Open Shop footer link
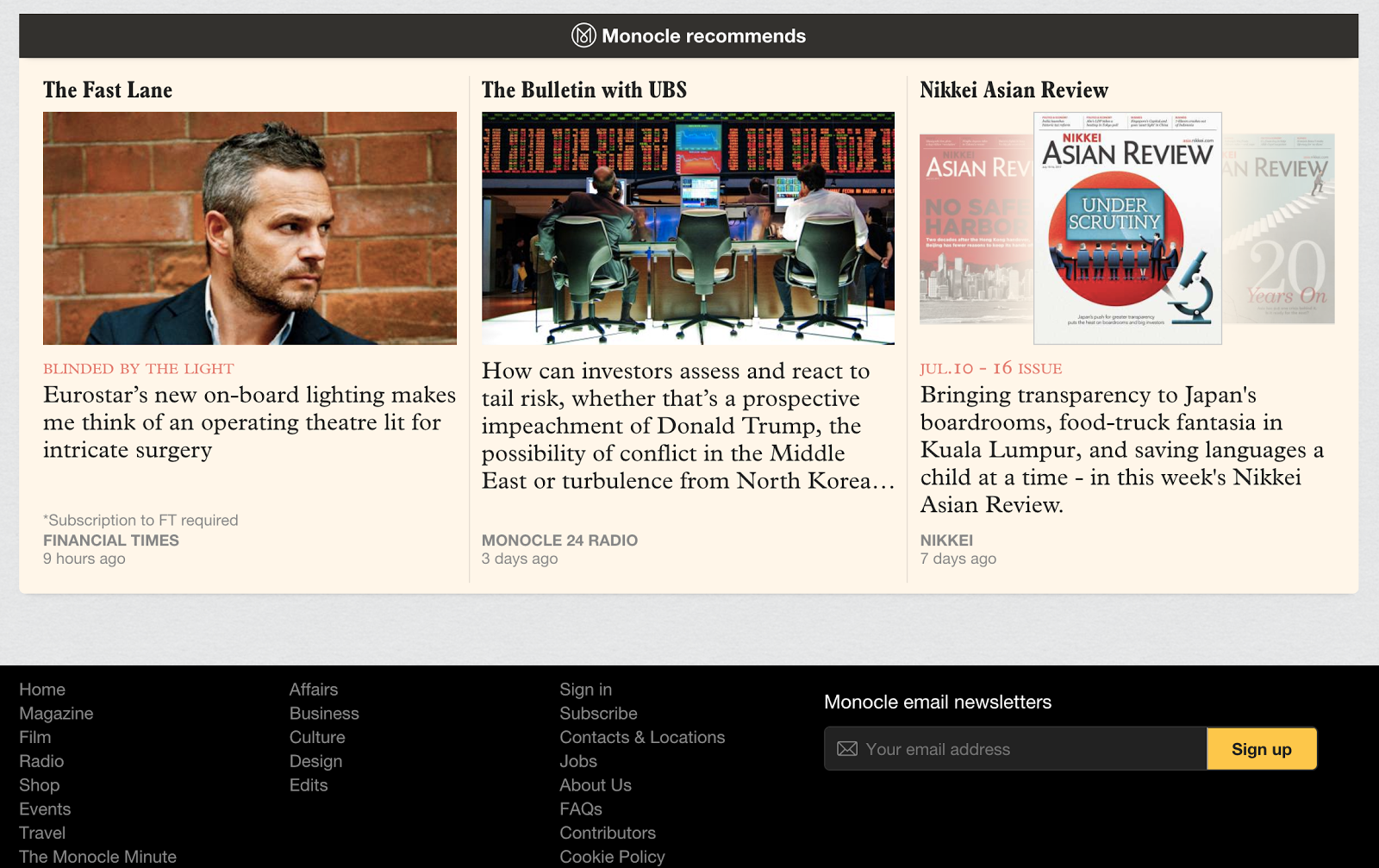The width and height of the screenshot is (1379, 868). click(40, 785)
